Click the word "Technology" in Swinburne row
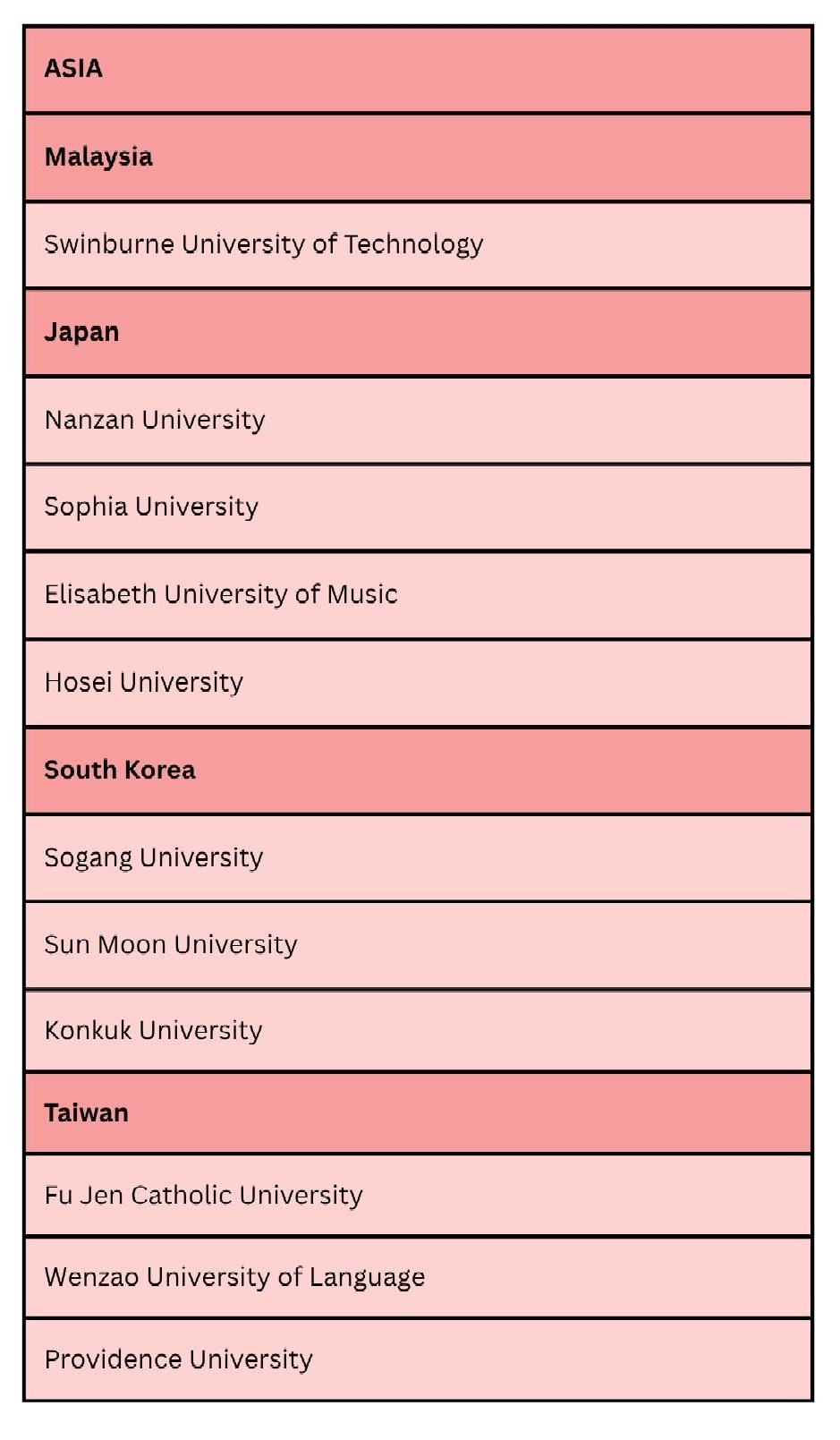 coord(413,244)
